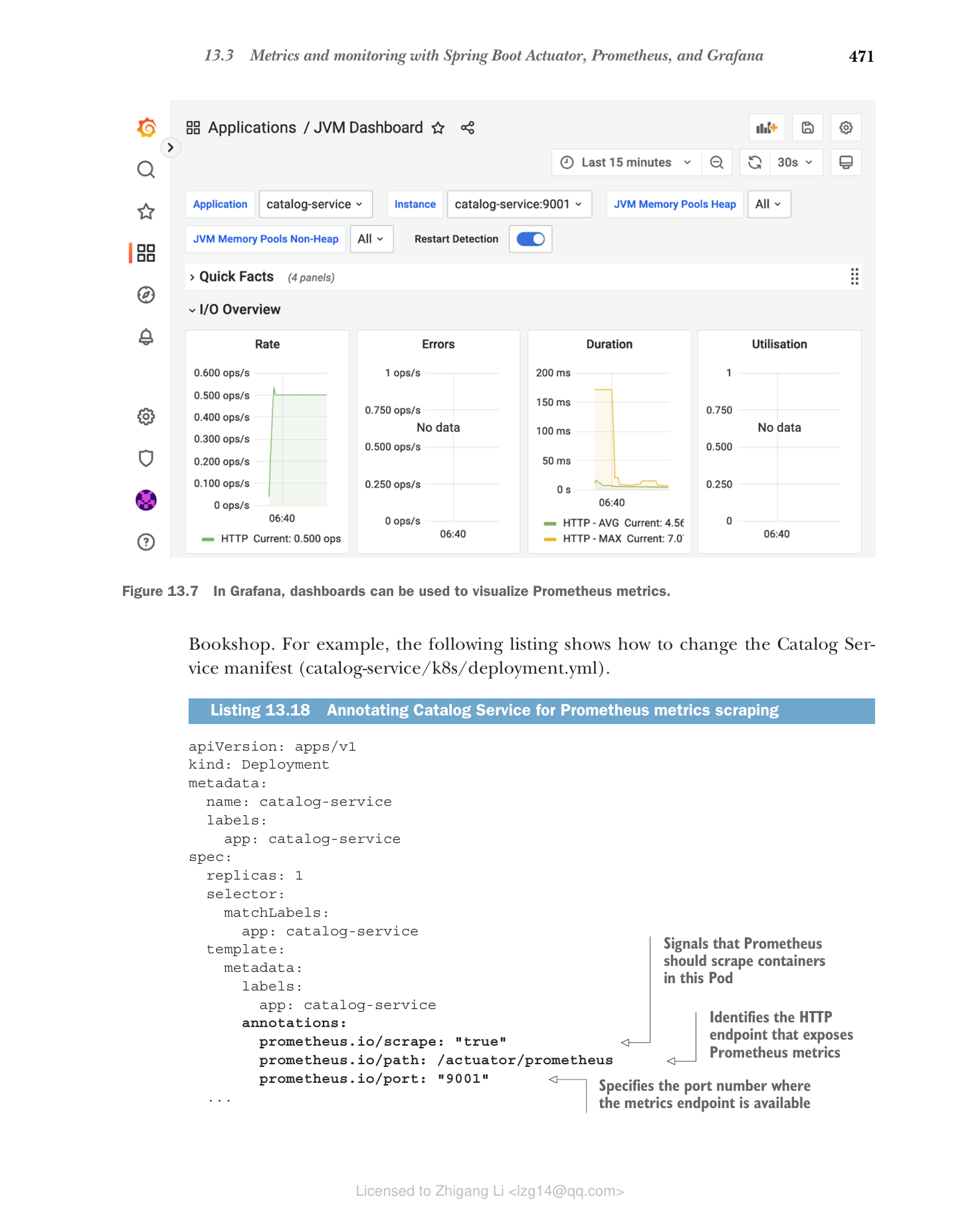Open the Rate panel title menu
This screenshot has width=980, height=1229.
267,344
